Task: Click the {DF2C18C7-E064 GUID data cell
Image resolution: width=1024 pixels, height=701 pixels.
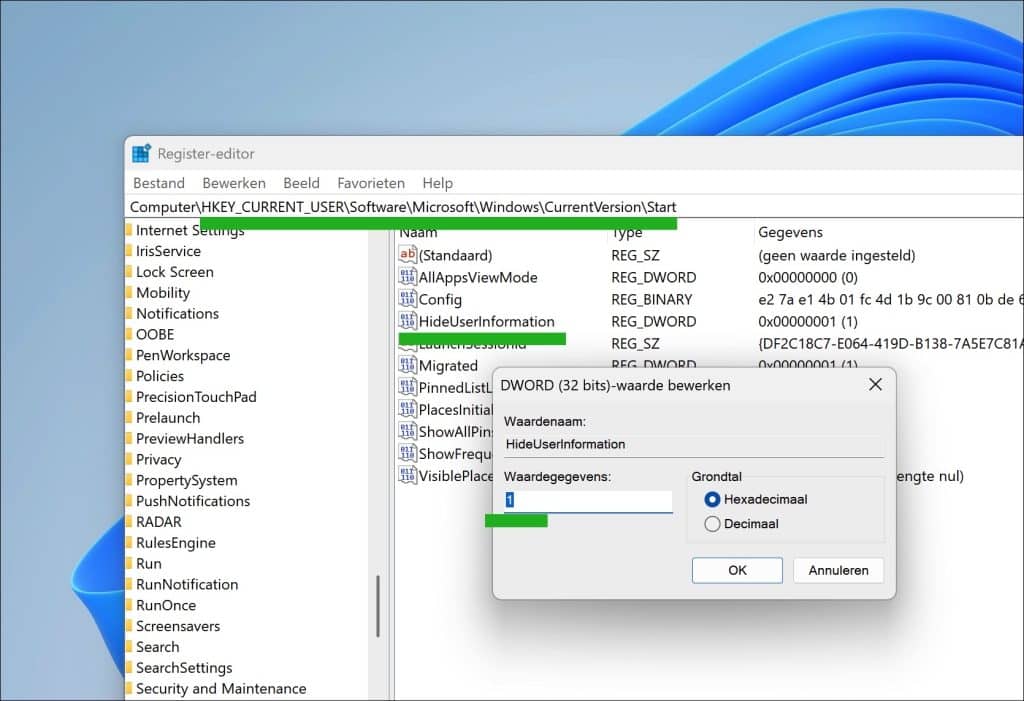Action: tap(889, 344)
